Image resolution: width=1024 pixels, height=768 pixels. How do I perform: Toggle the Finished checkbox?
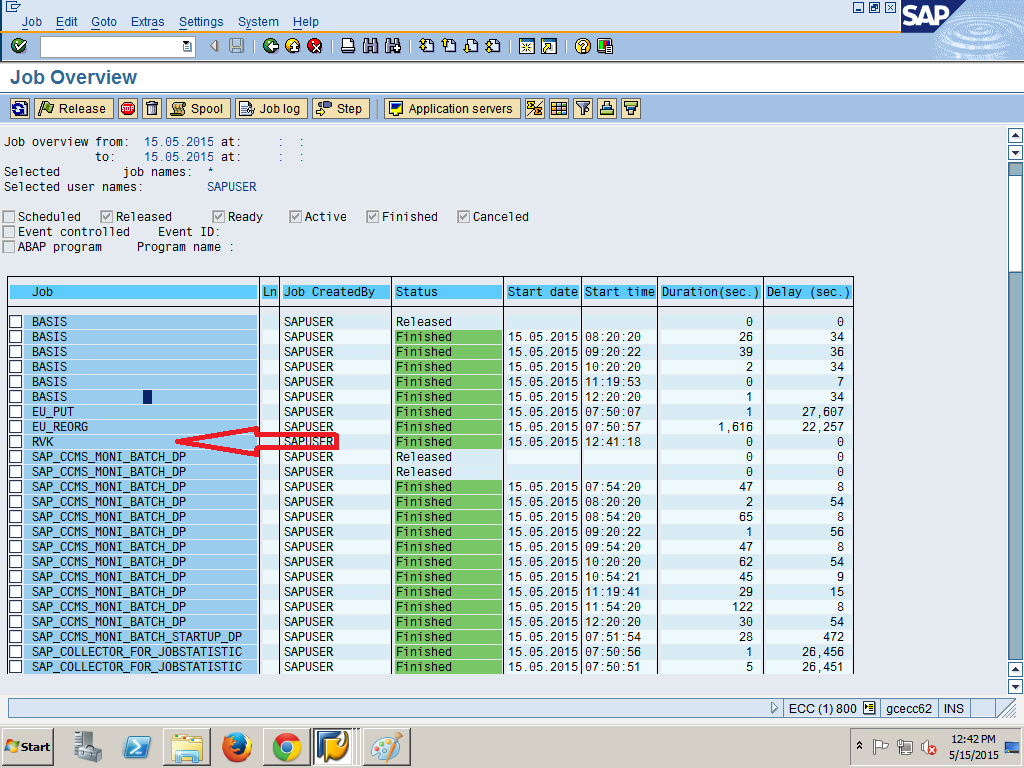coord(373,217)
